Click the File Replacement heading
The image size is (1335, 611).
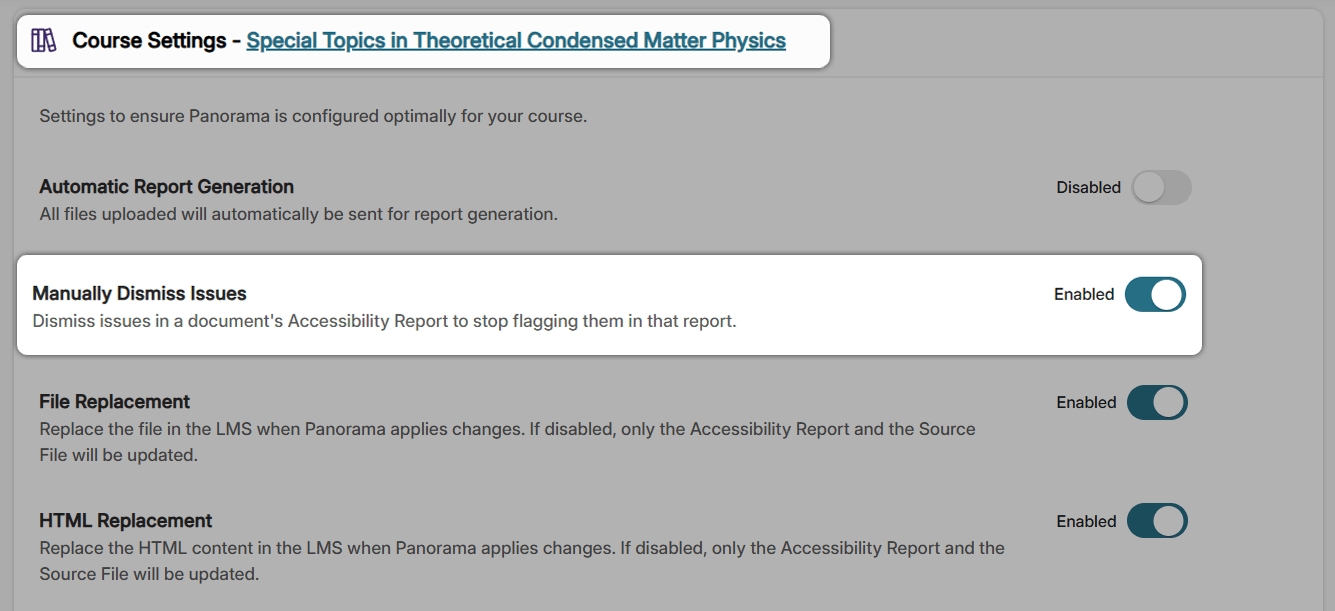click(x=114, y=401)
